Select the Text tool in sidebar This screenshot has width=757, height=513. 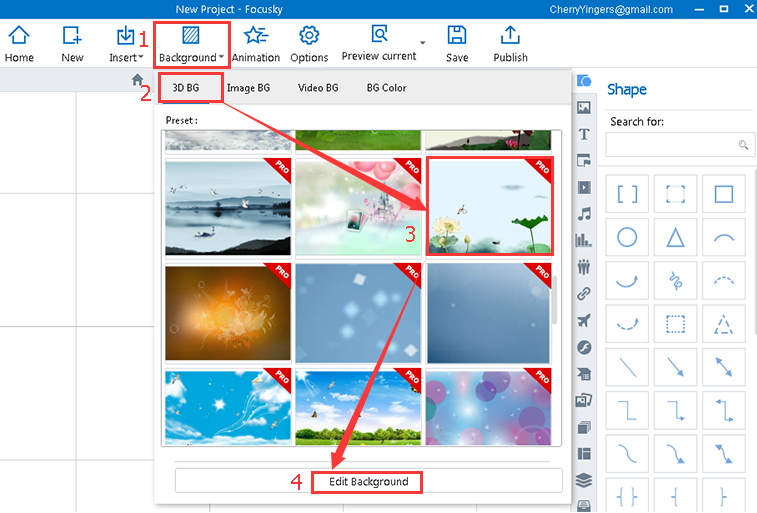tap(584, 134)
